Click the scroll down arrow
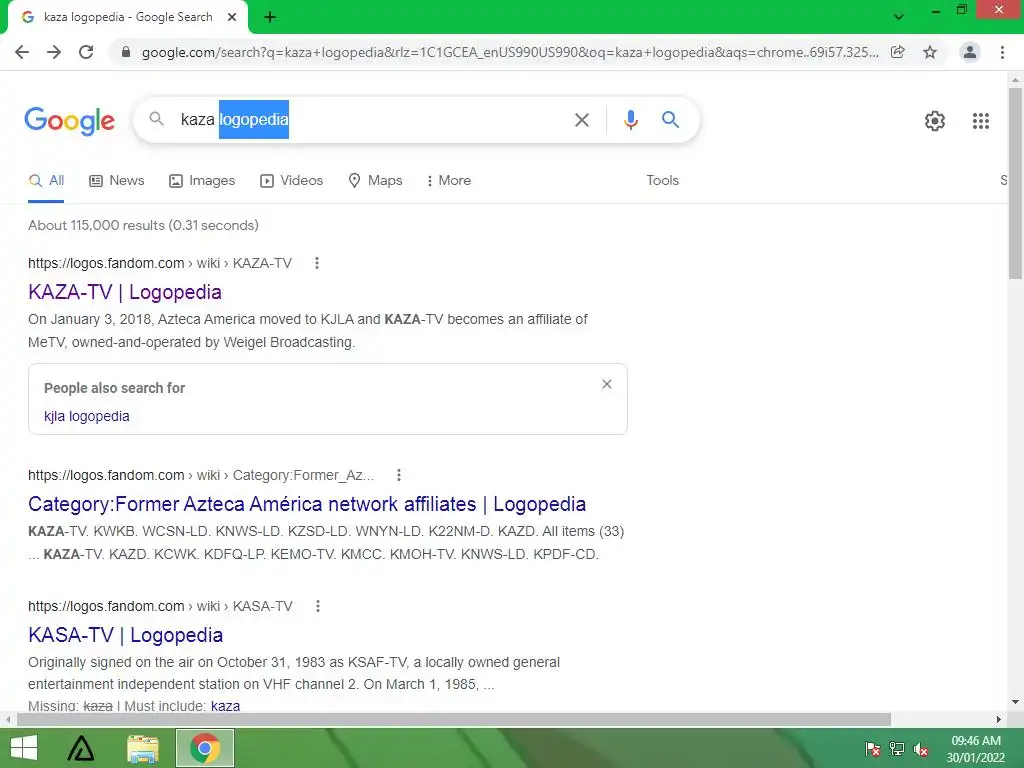 tap(1016, 703)
